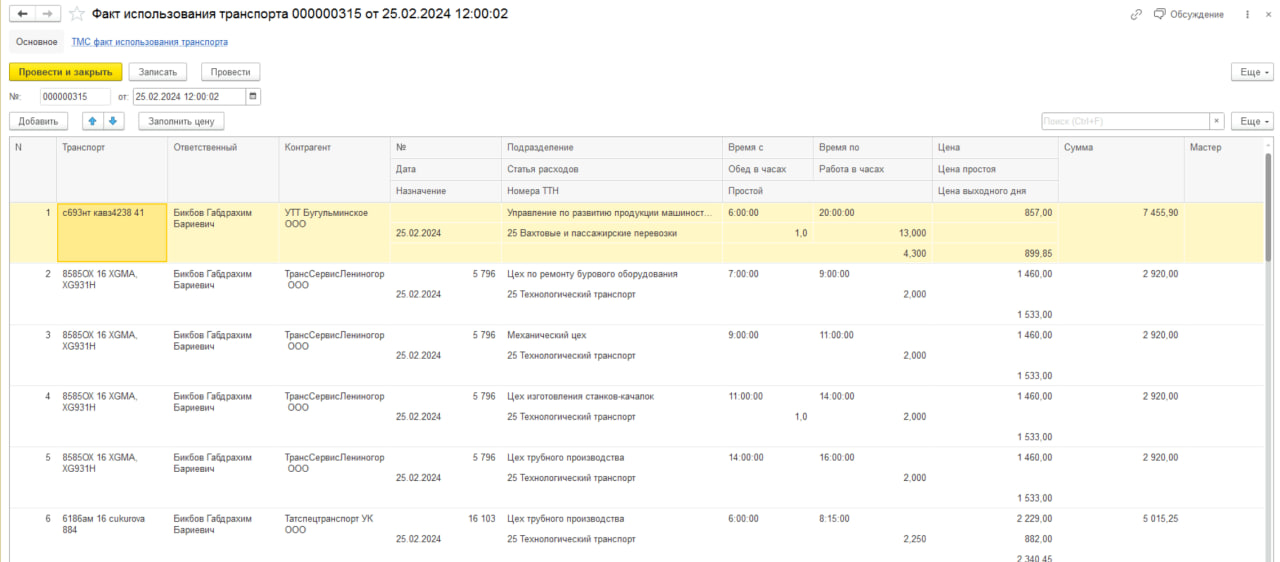The width and height of the screenshot is (1280, 562).
Task: Open the three-dot window menu
Action: (1248, 14)
